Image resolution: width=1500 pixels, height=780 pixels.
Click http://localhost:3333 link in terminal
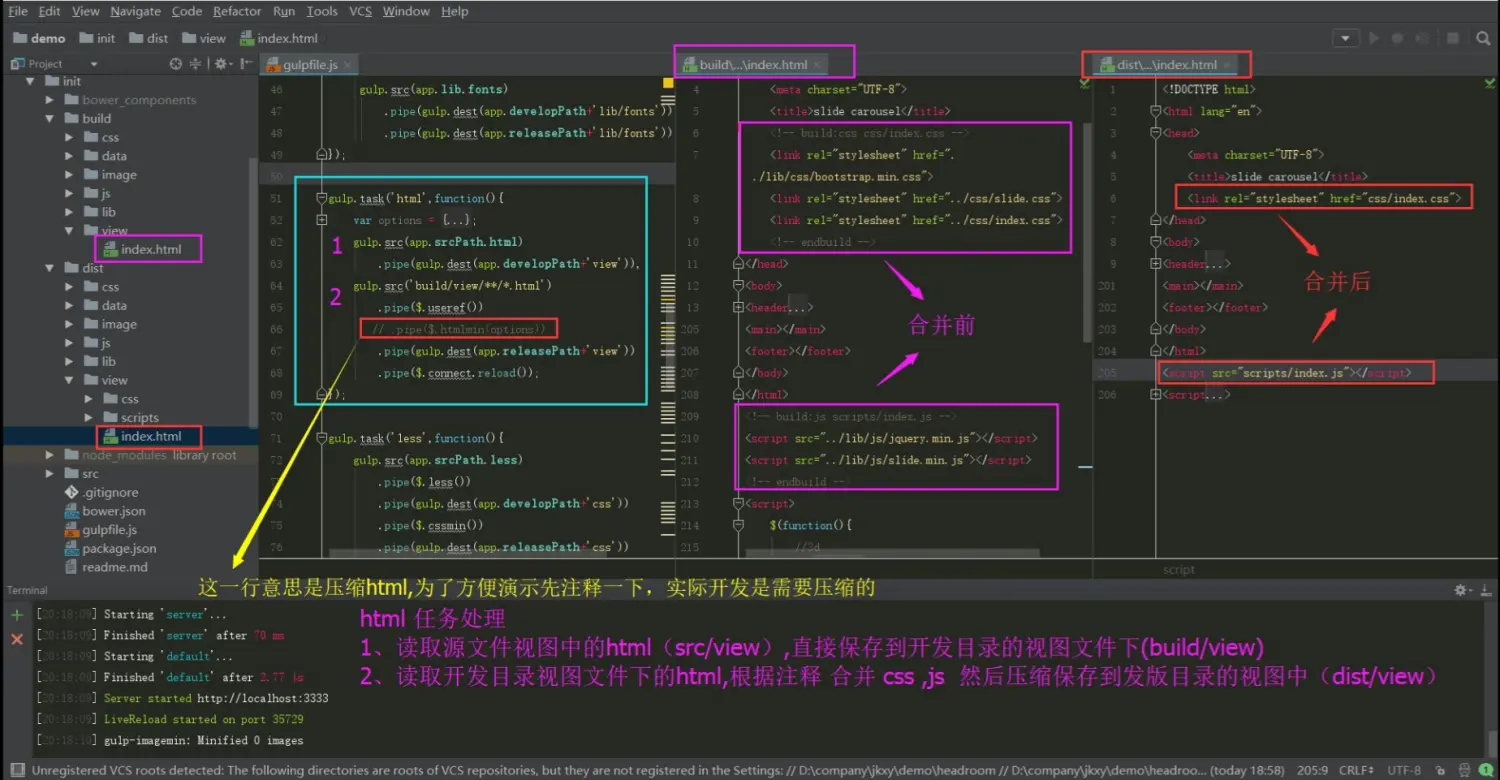[264, 698]
